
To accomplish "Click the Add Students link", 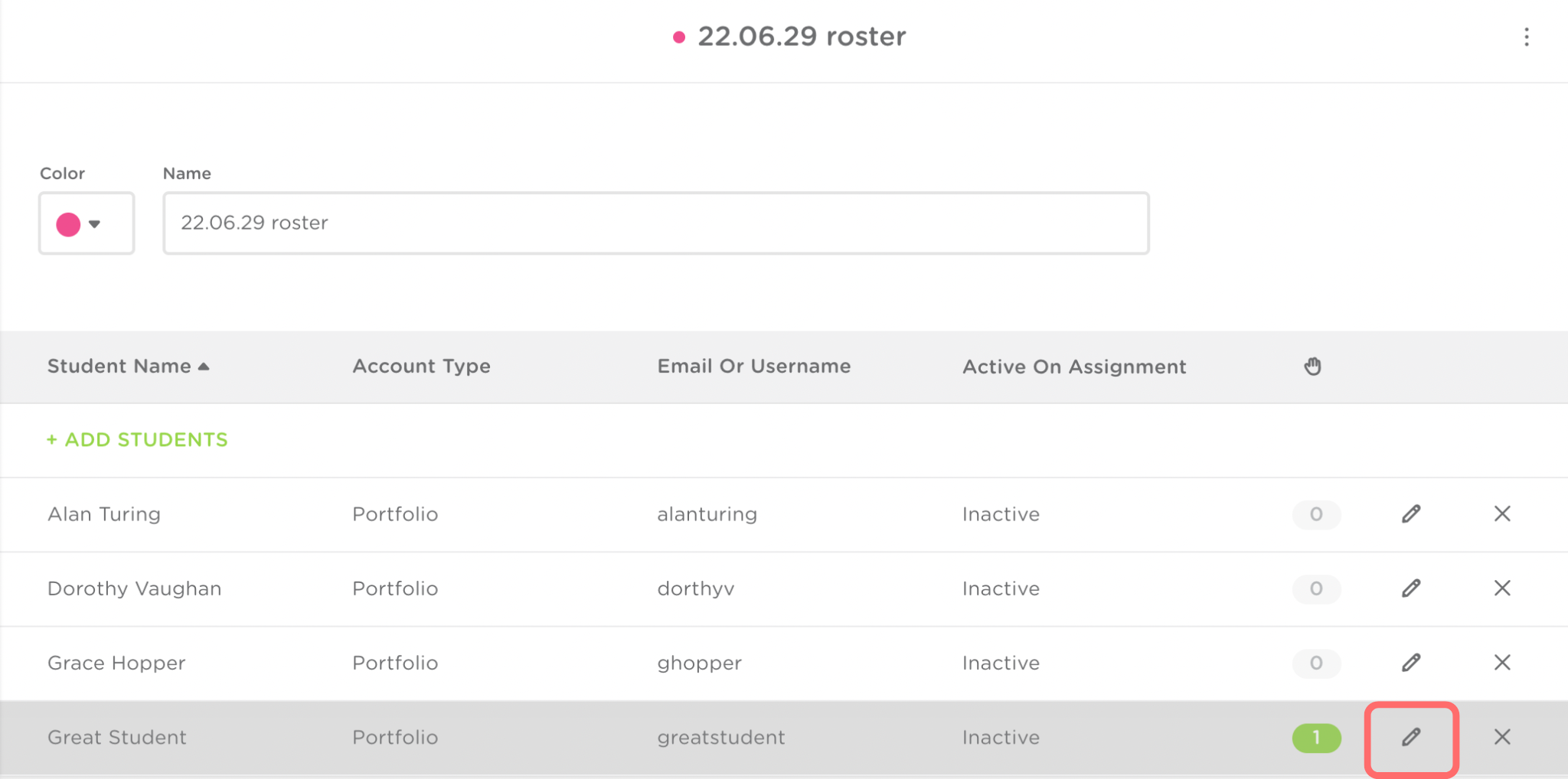I will point(138,440).
